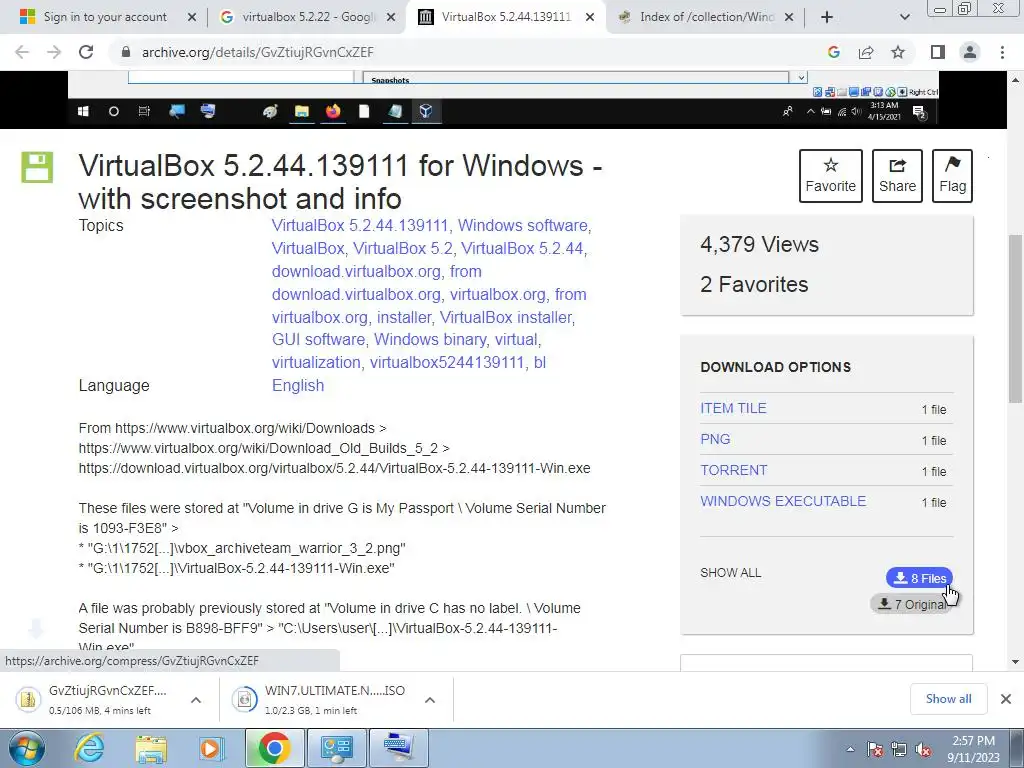Click the Share button

coord(897,176)
